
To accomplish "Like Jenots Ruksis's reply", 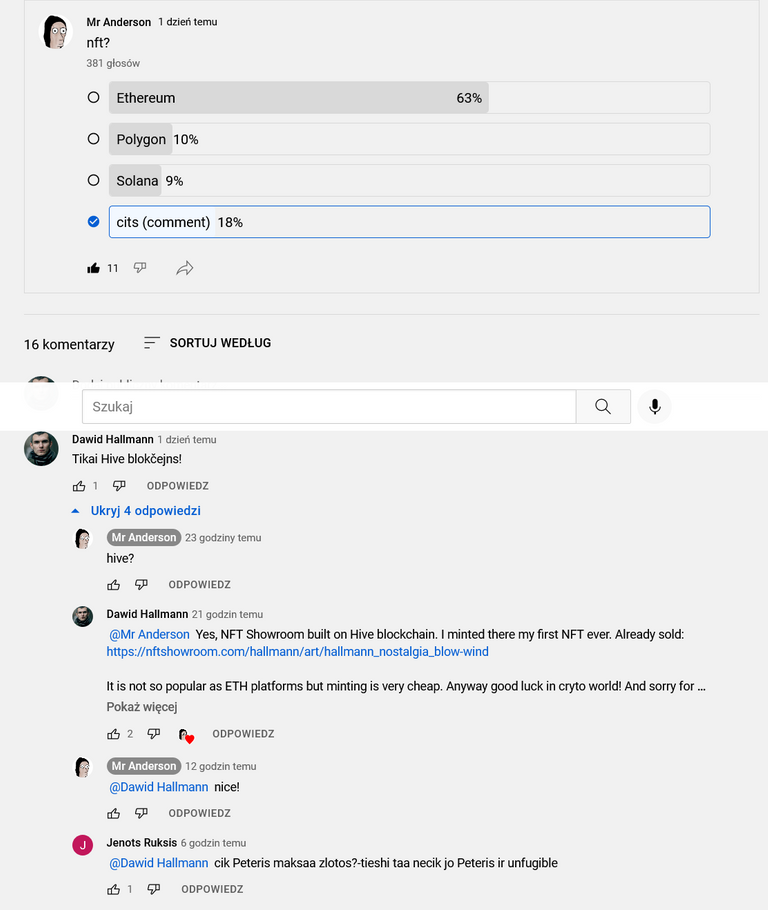I will [114, 889].
